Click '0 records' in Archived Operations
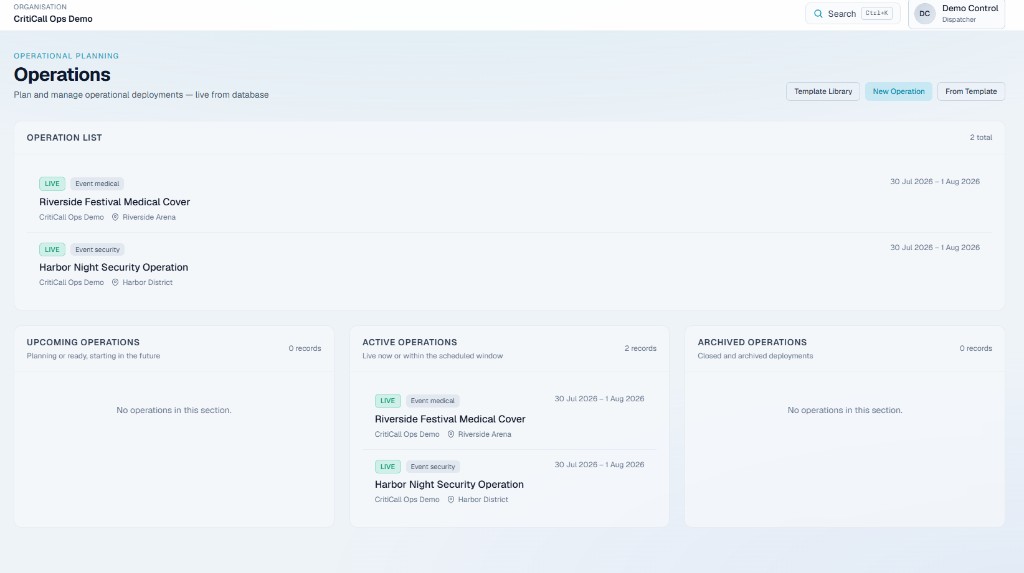The width and height of the screenshot is (1024, 573). 976,348
